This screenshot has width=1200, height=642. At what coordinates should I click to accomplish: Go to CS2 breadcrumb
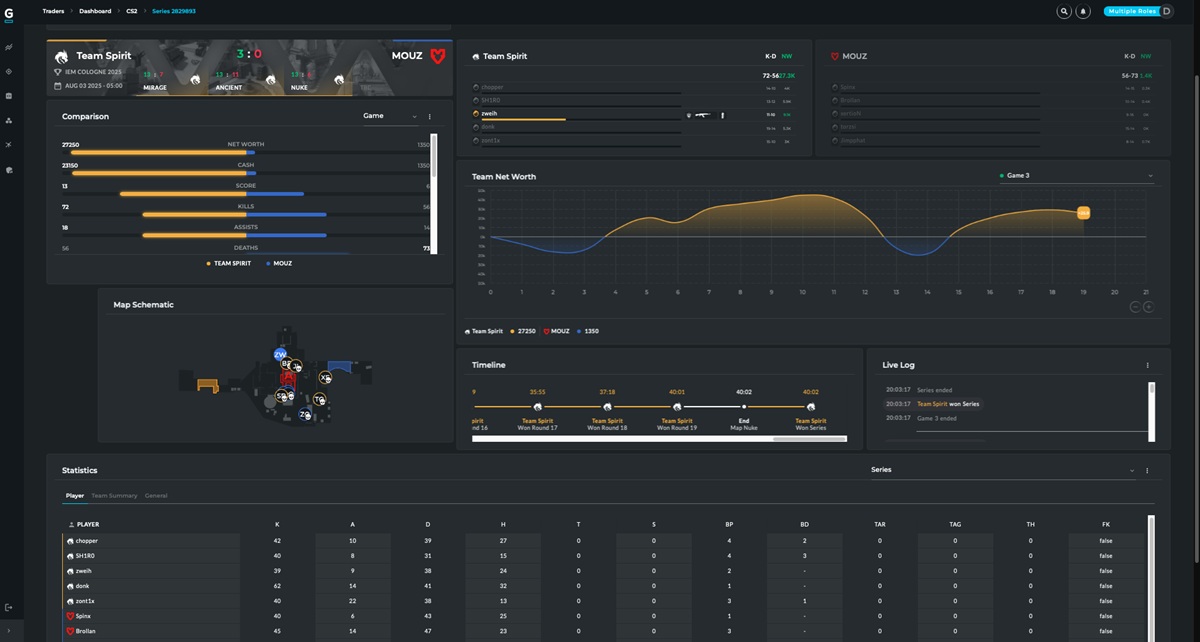(x=132, y=11)
